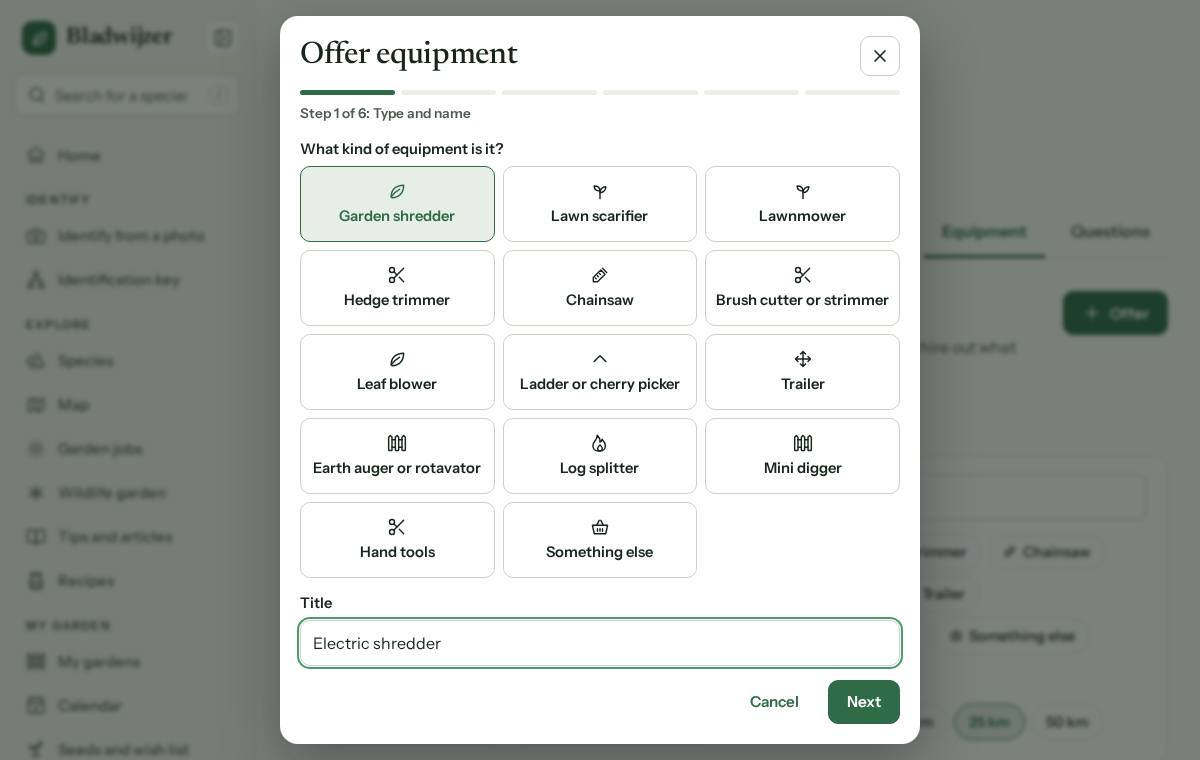Open Tips and articles

pos(127,537)
